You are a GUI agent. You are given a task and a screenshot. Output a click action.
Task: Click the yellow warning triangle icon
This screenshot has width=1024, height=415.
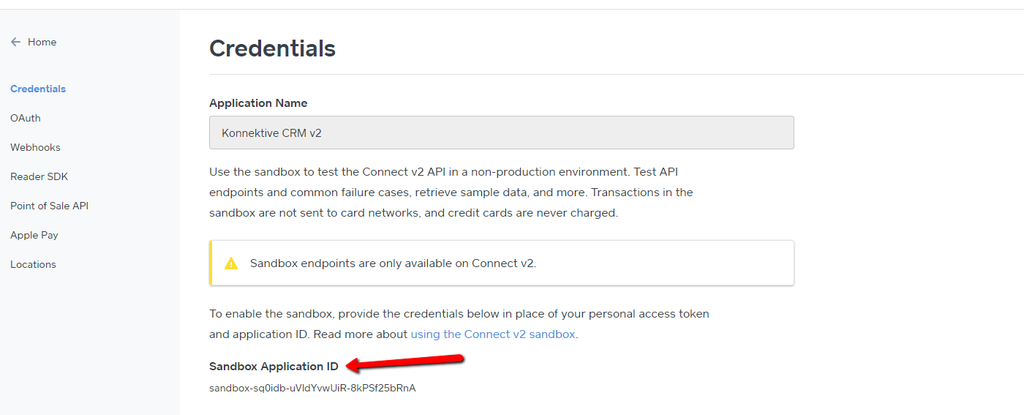231,263
